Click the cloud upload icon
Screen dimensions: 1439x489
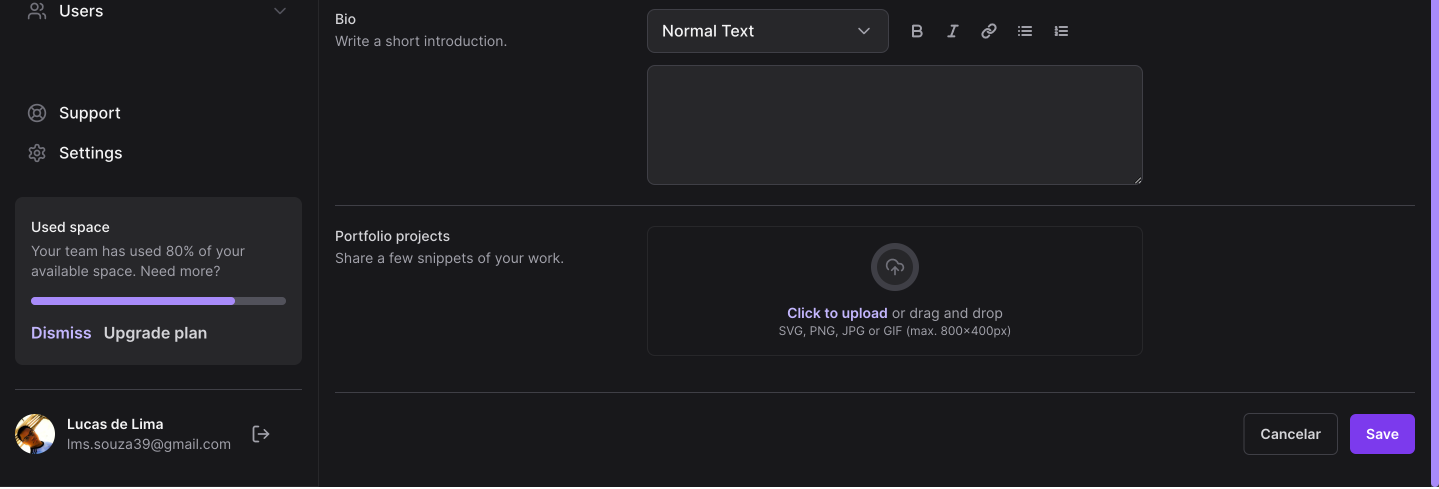[x=895, y=267]
